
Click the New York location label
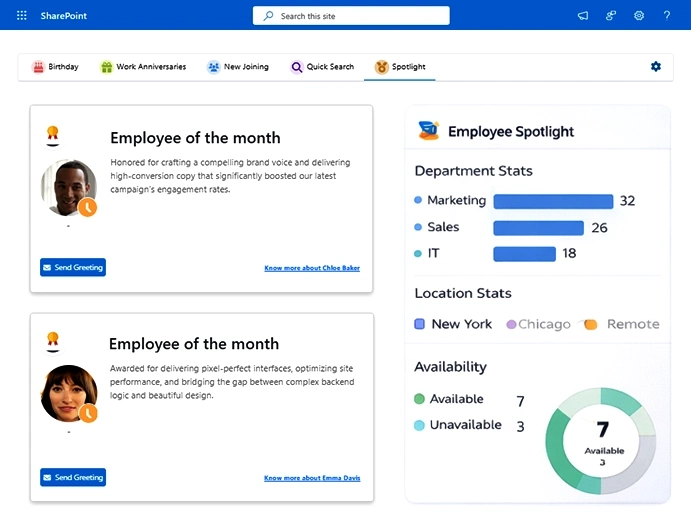461,324
